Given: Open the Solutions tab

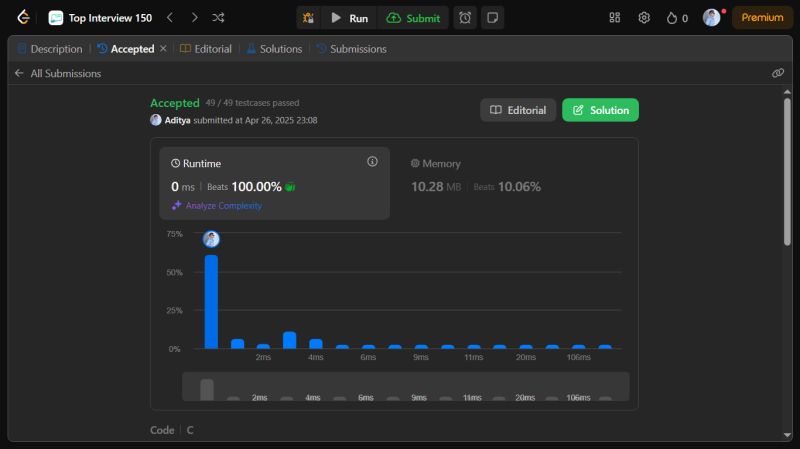Looking at the screenshot, I should [274, 49].
